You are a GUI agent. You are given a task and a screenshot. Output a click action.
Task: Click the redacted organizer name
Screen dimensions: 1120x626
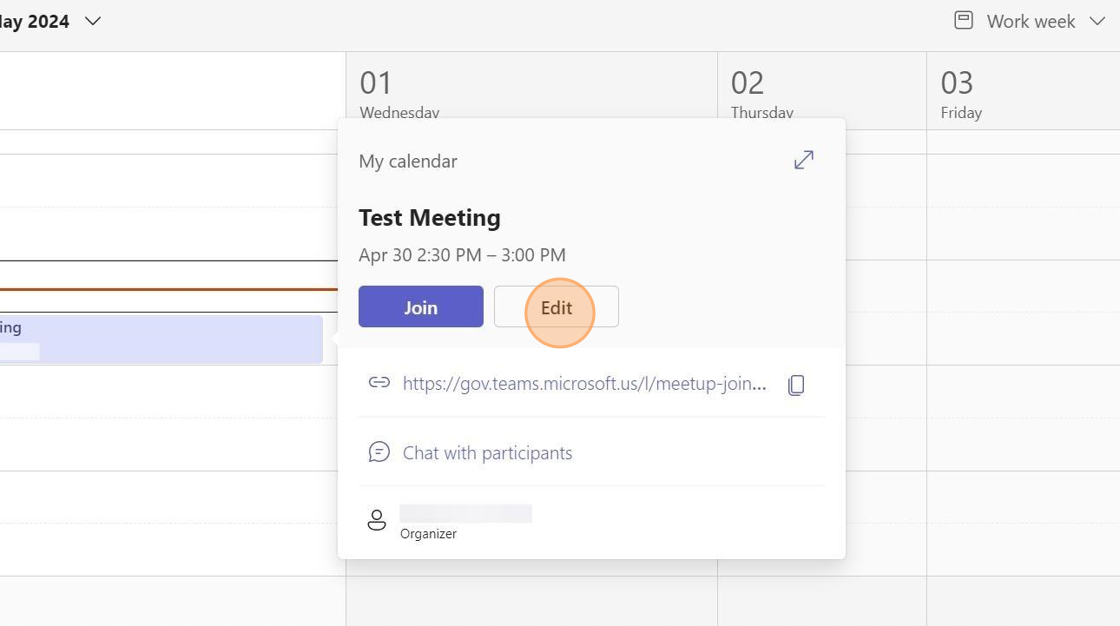(465, 513)
